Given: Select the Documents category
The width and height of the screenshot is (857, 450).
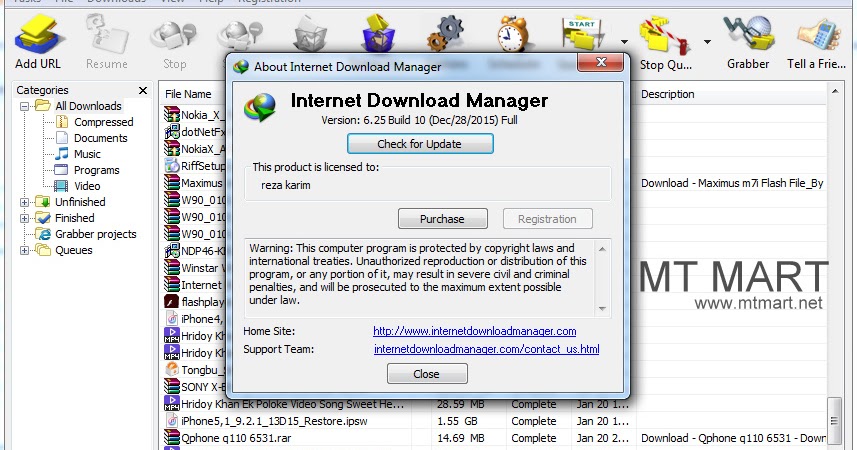Looking at the screenshot, I should [101, 138].
